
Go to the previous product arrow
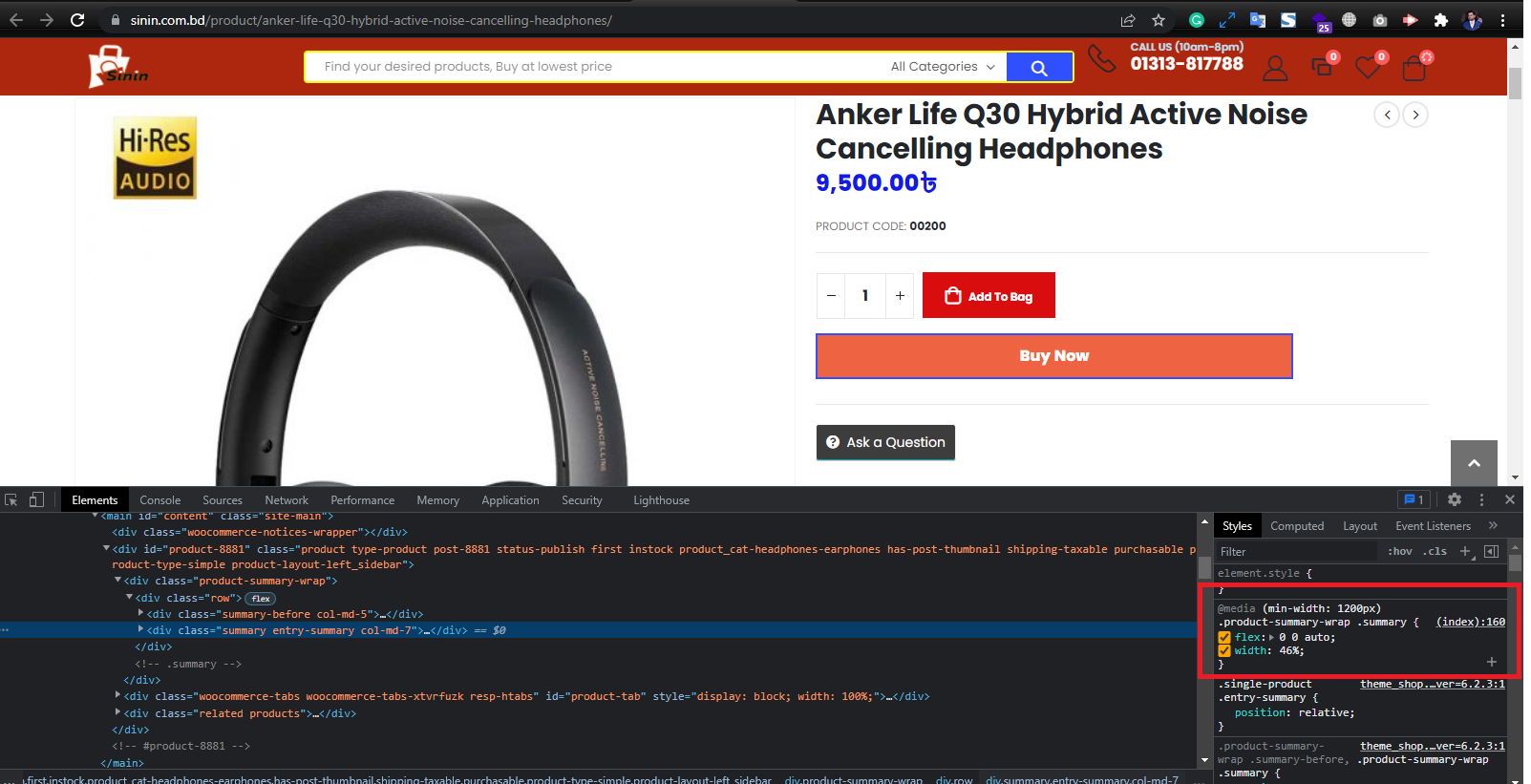(1387, 115)
